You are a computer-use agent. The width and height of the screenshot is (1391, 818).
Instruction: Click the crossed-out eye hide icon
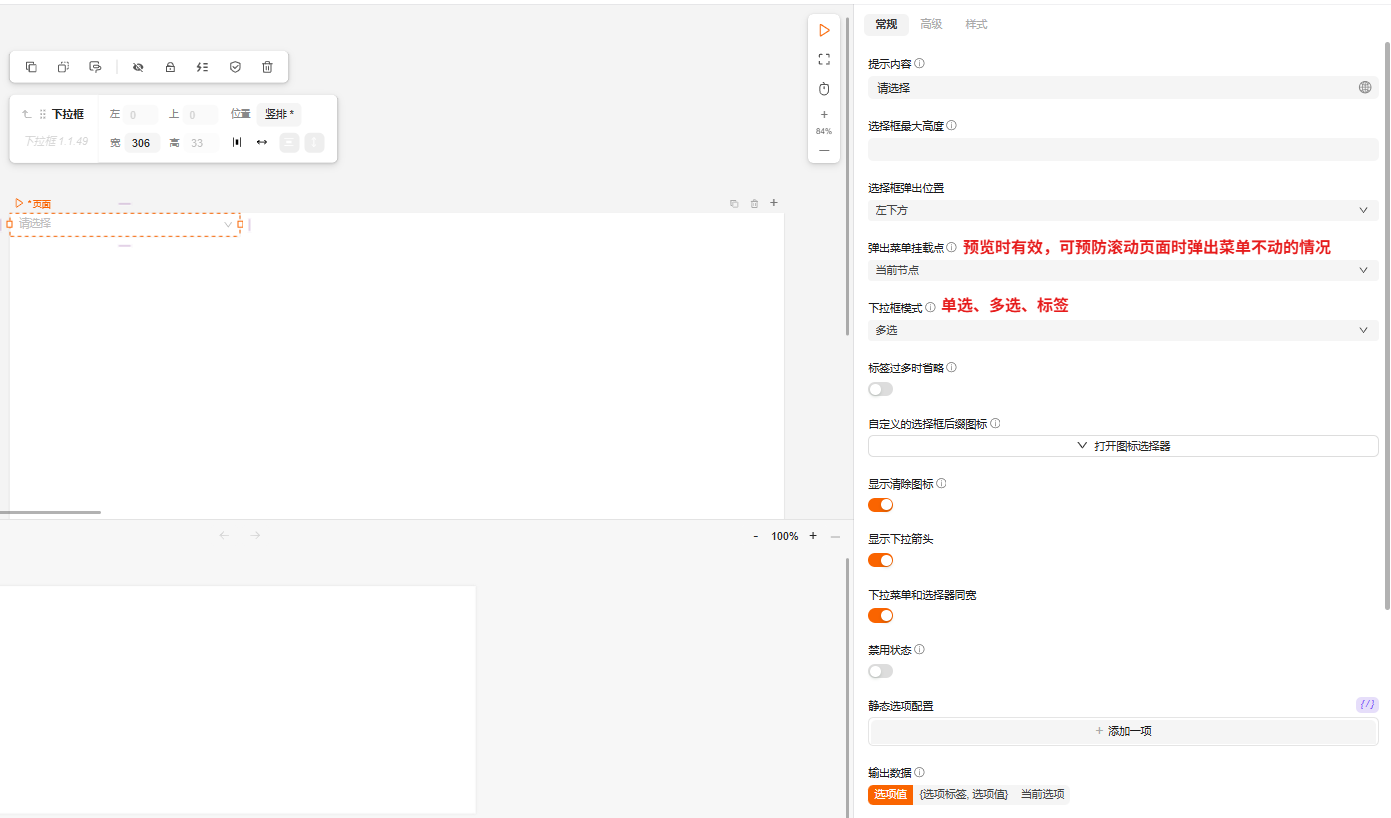pyautogui.click(x=138, y=67)
